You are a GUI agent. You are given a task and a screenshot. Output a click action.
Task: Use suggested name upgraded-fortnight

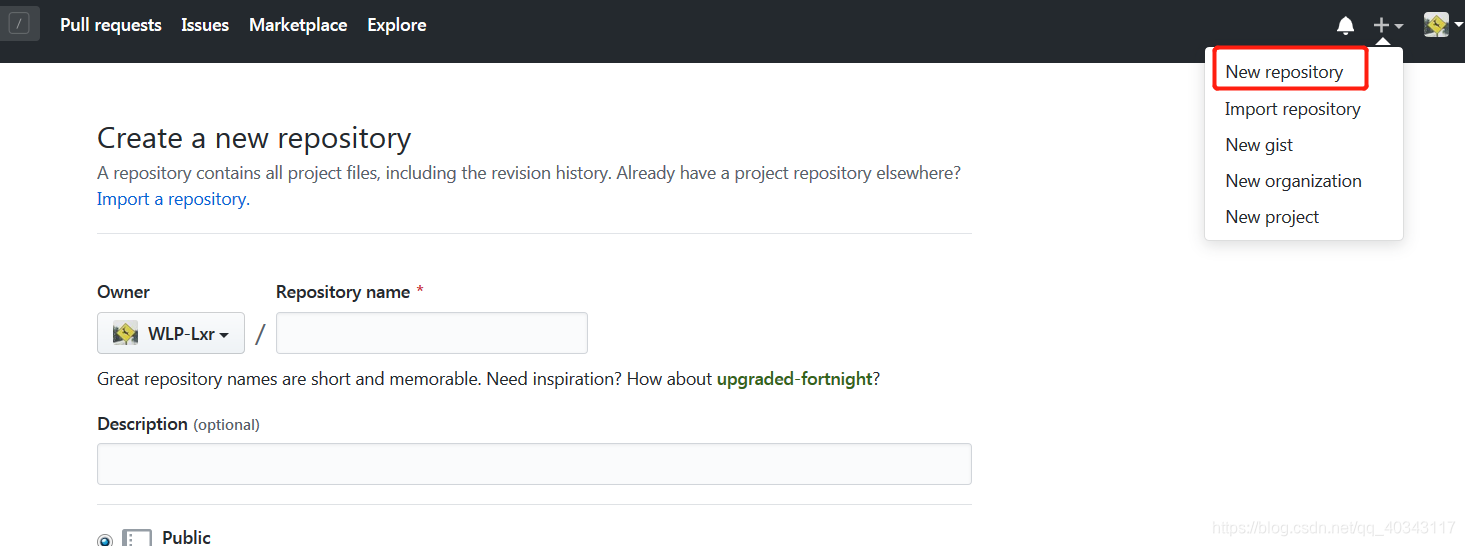pyautogui.click(x=795, y=380)
